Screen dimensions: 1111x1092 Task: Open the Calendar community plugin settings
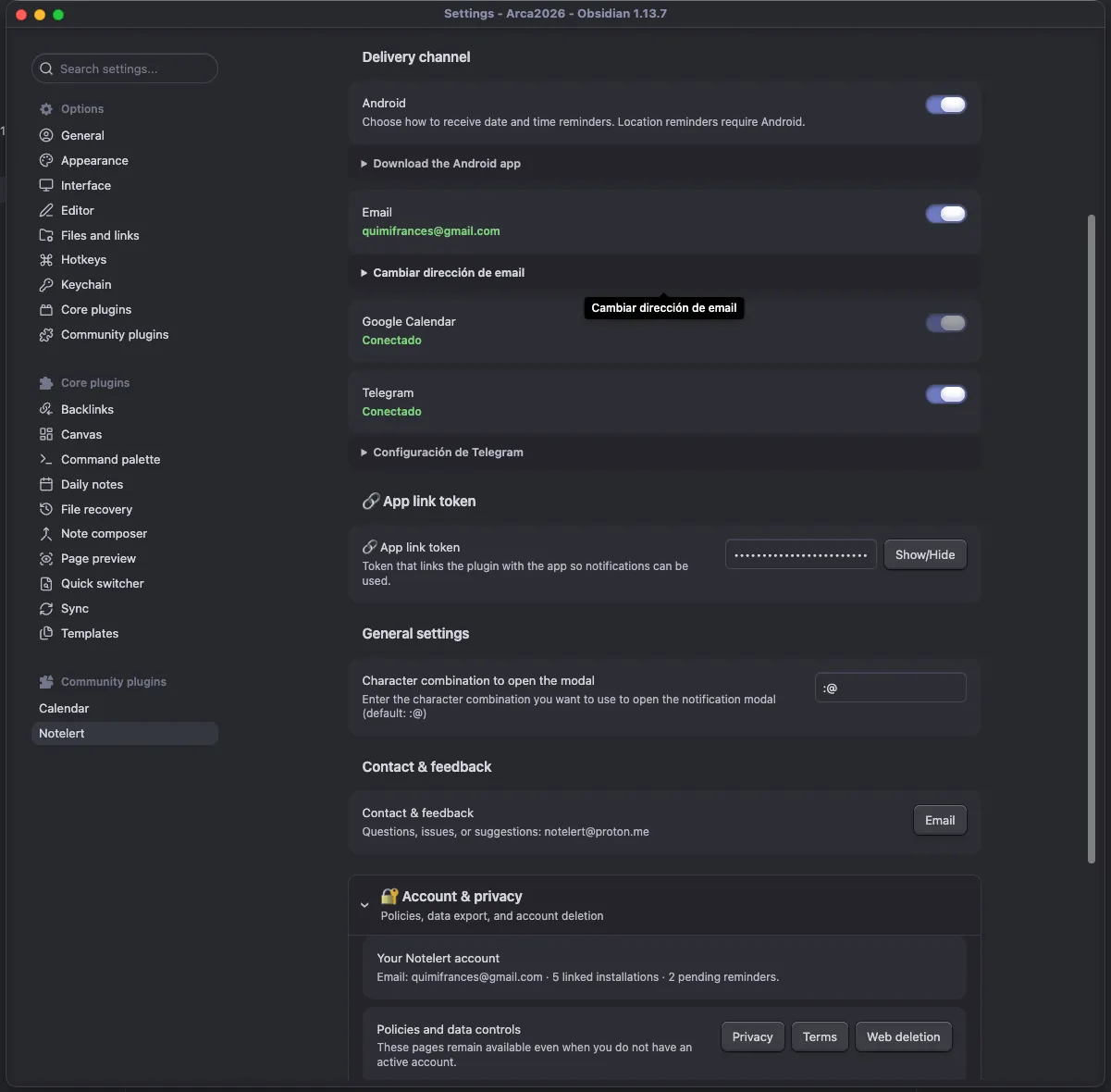coord(125,708)
